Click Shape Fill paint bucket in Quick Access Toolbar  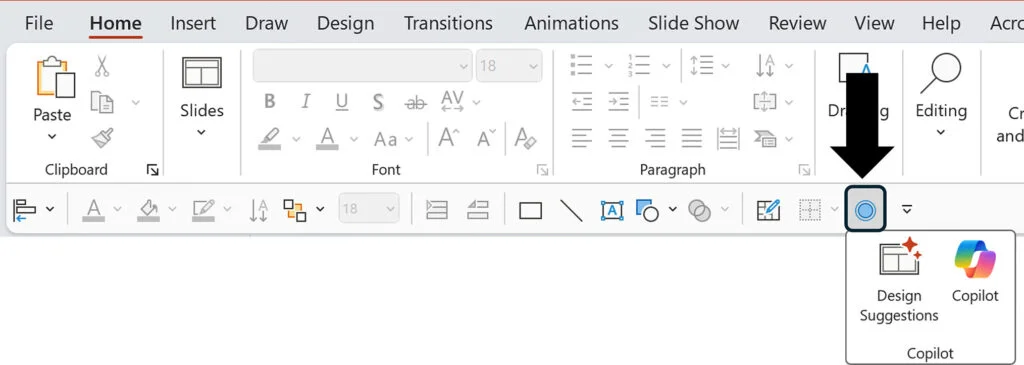point(149,210)
